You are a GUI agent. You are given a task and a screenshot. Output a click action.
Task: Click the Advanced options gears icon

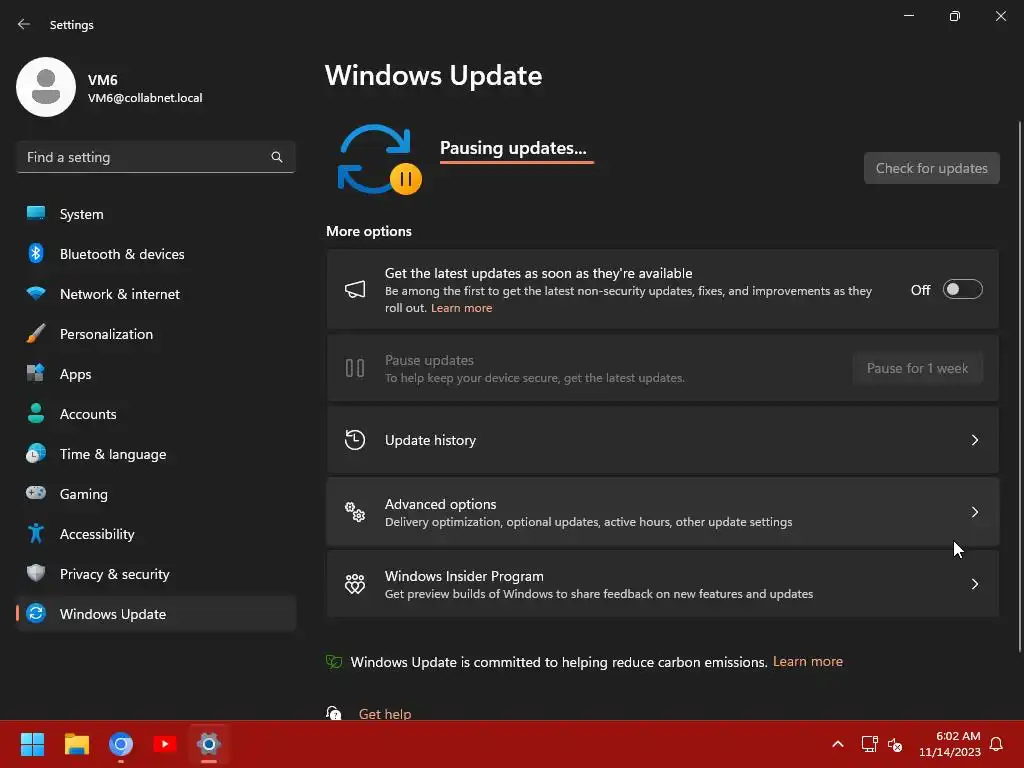tap(355, 512)
